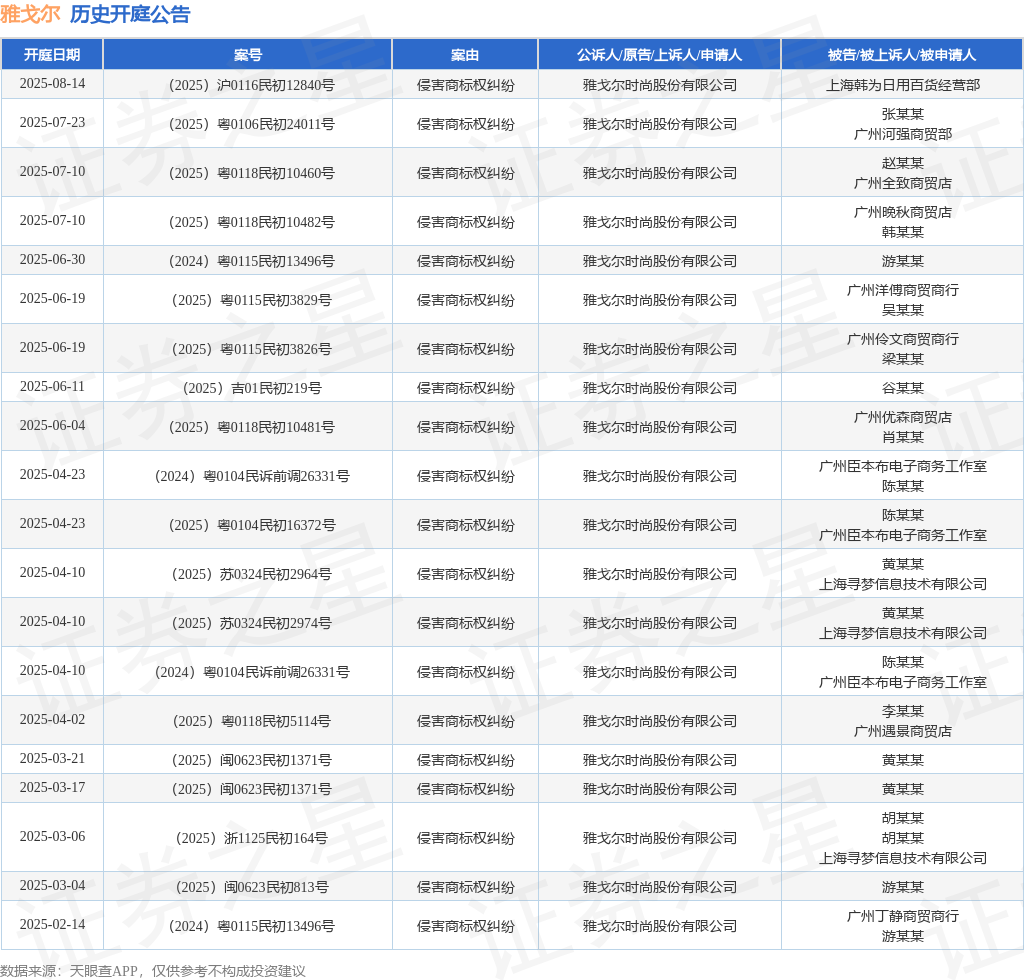Click the 开庭日期 column header

pyautogui.click(x=52, y=55)
